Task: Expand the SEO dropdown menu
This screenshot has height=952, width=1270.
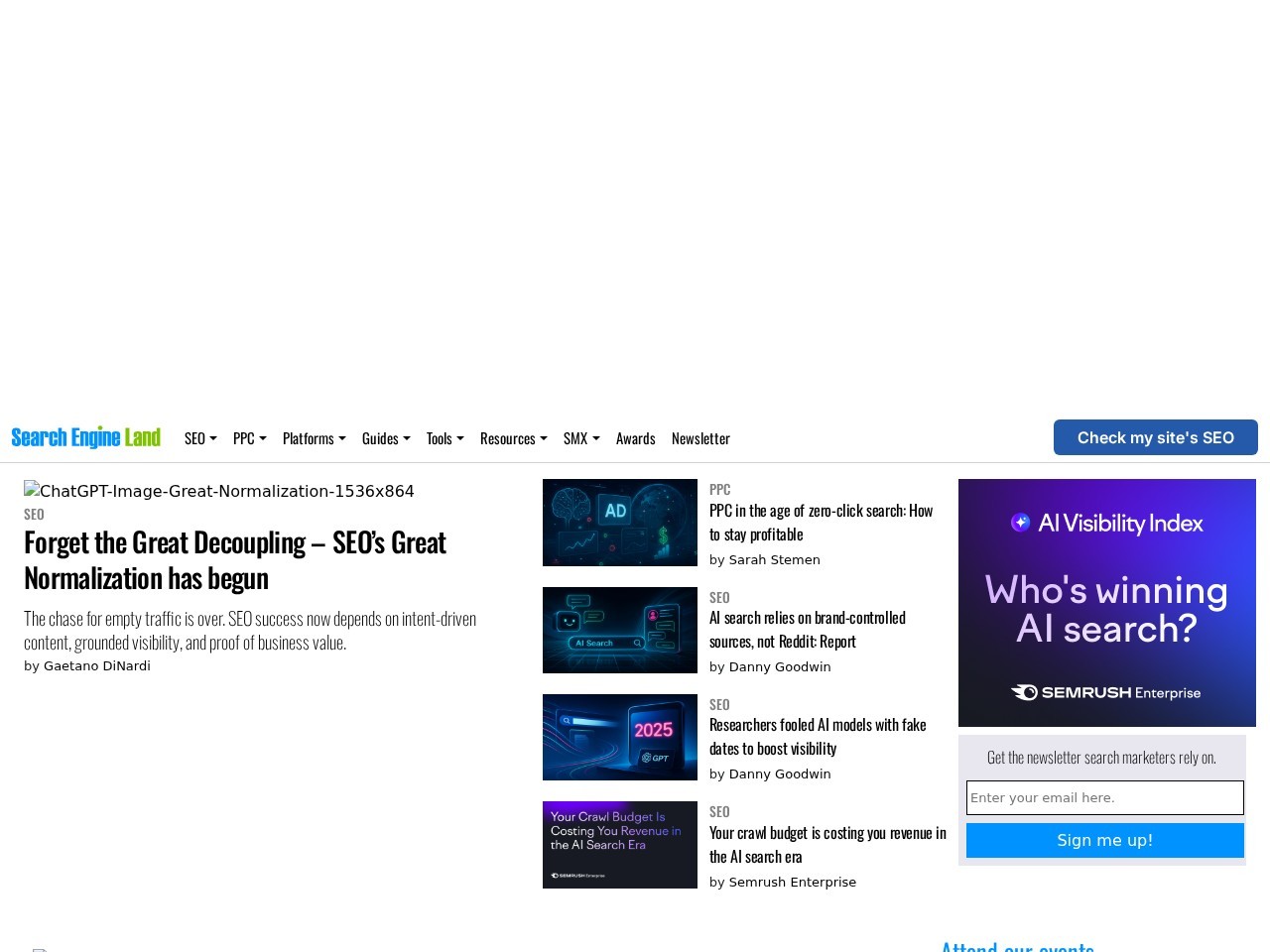Action: tap(199, 438)
